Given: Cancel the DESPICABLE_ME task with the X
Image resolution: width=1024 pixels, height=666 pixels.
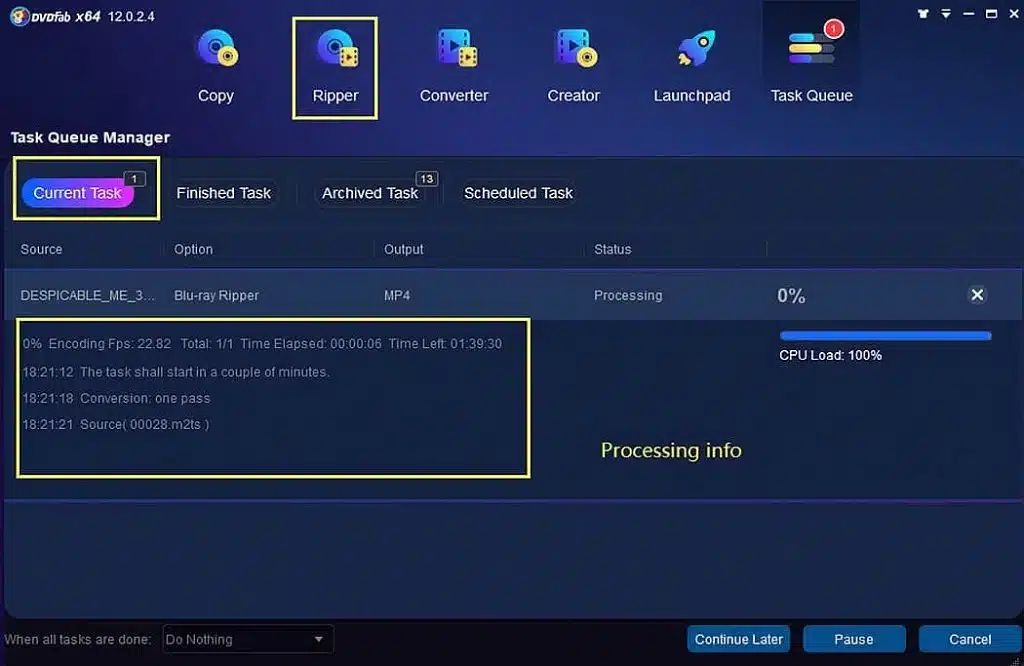Looking at the screenshot, I should [977, 295].
